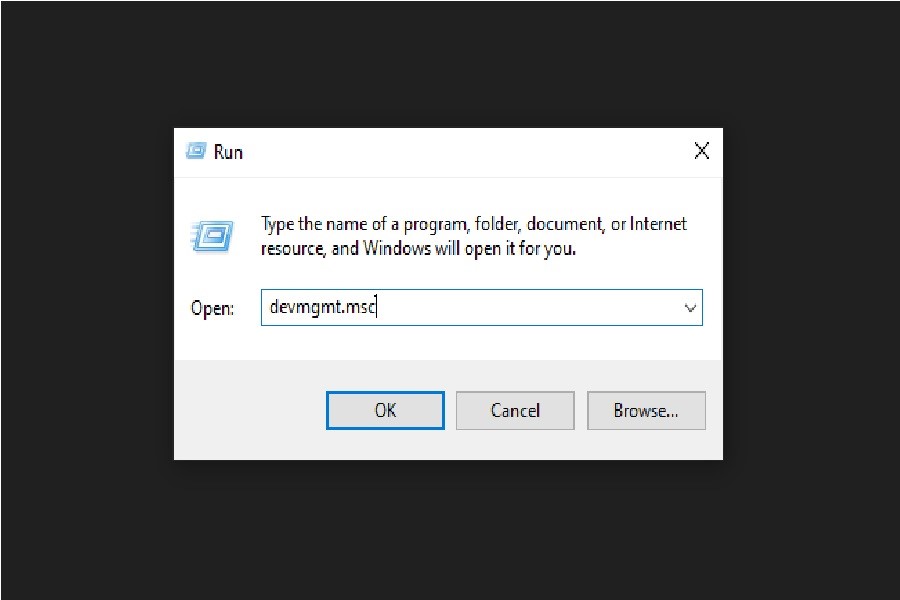Click the word "document" in the description text
900x600 pixels.
click(x=565, y=224)
